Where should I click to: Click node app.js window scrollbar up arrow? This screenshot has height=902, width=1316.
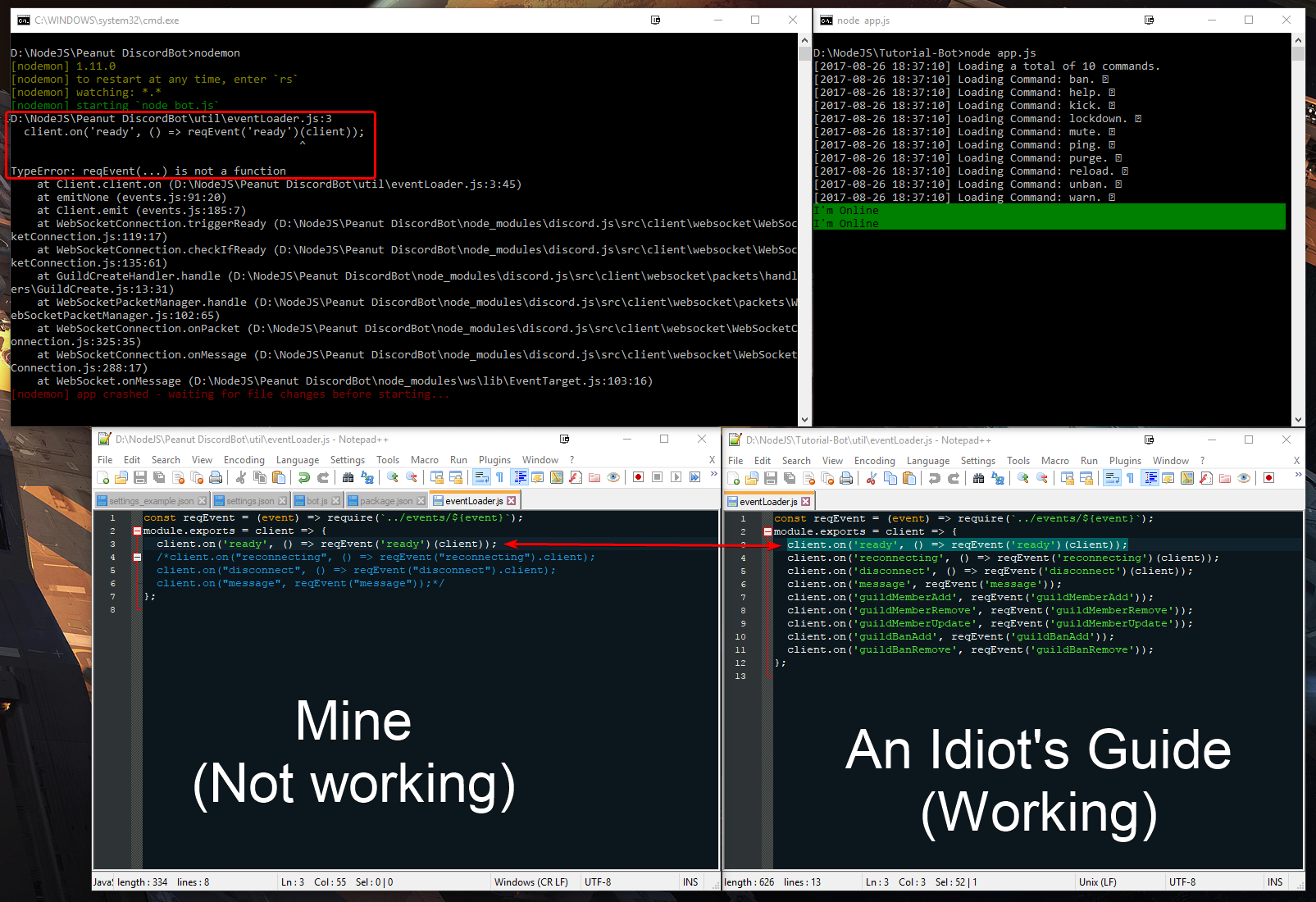click(x=1298, y=40)
